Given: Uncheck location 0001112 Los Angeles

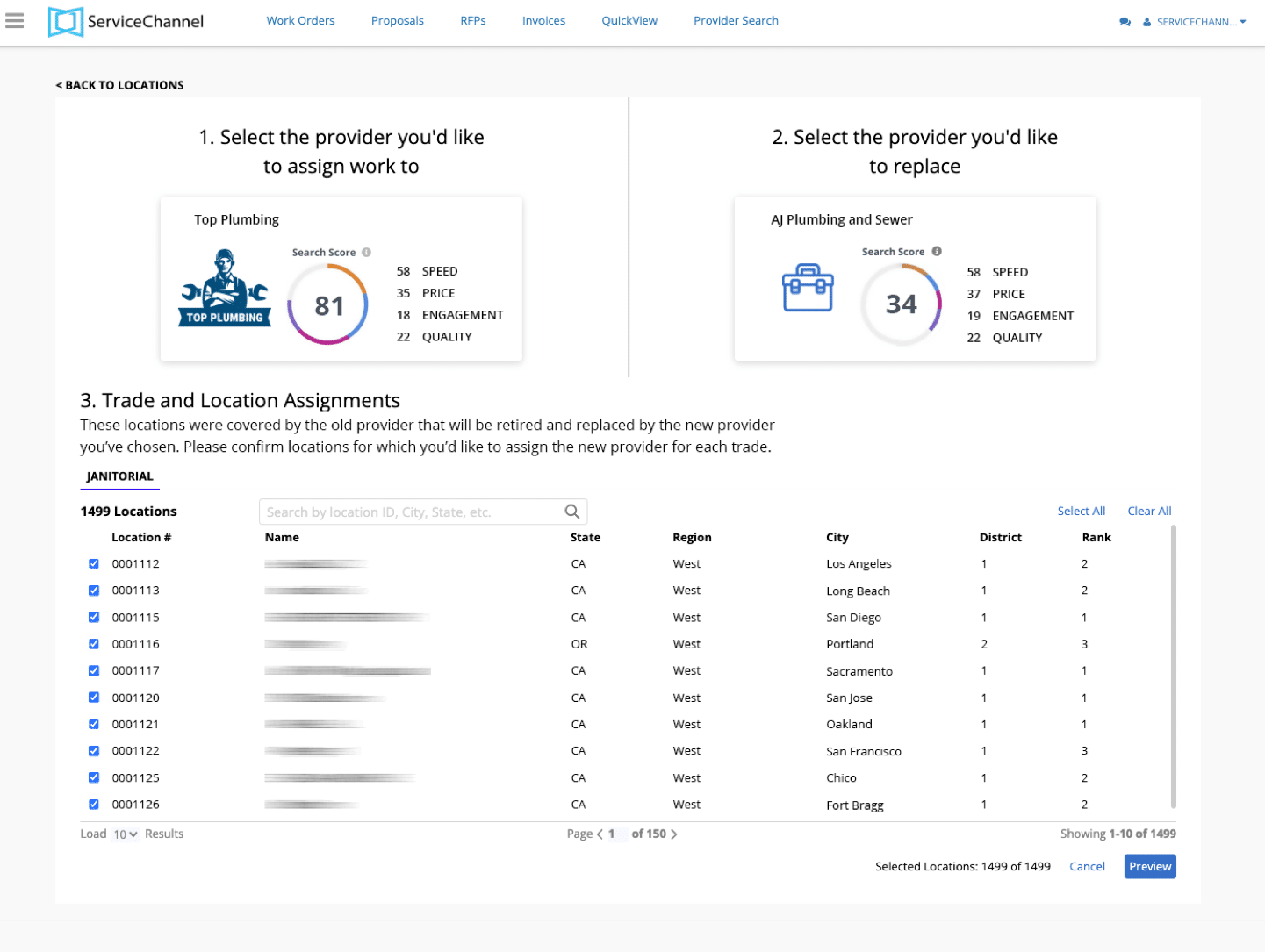Looking at the screenshot, I should point(94,563).
